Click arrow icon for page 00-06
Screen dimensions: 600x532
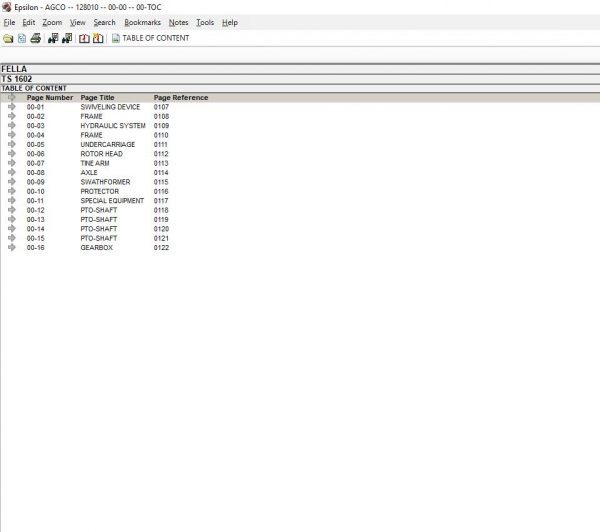click(12, 153)
